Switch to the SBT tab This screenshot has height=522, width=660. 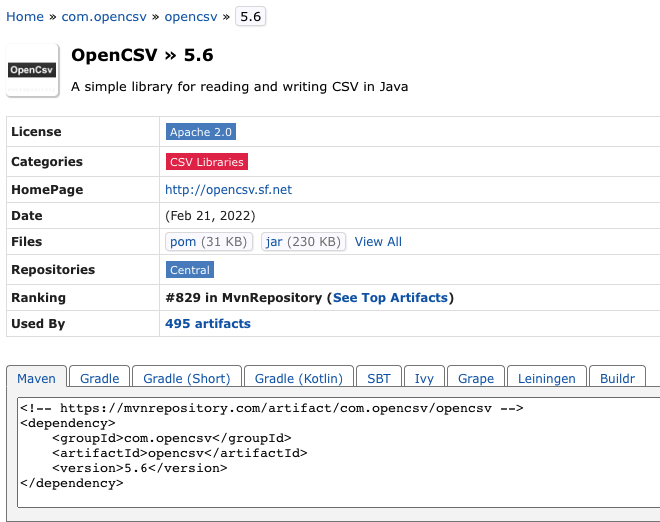pos(379,377)
